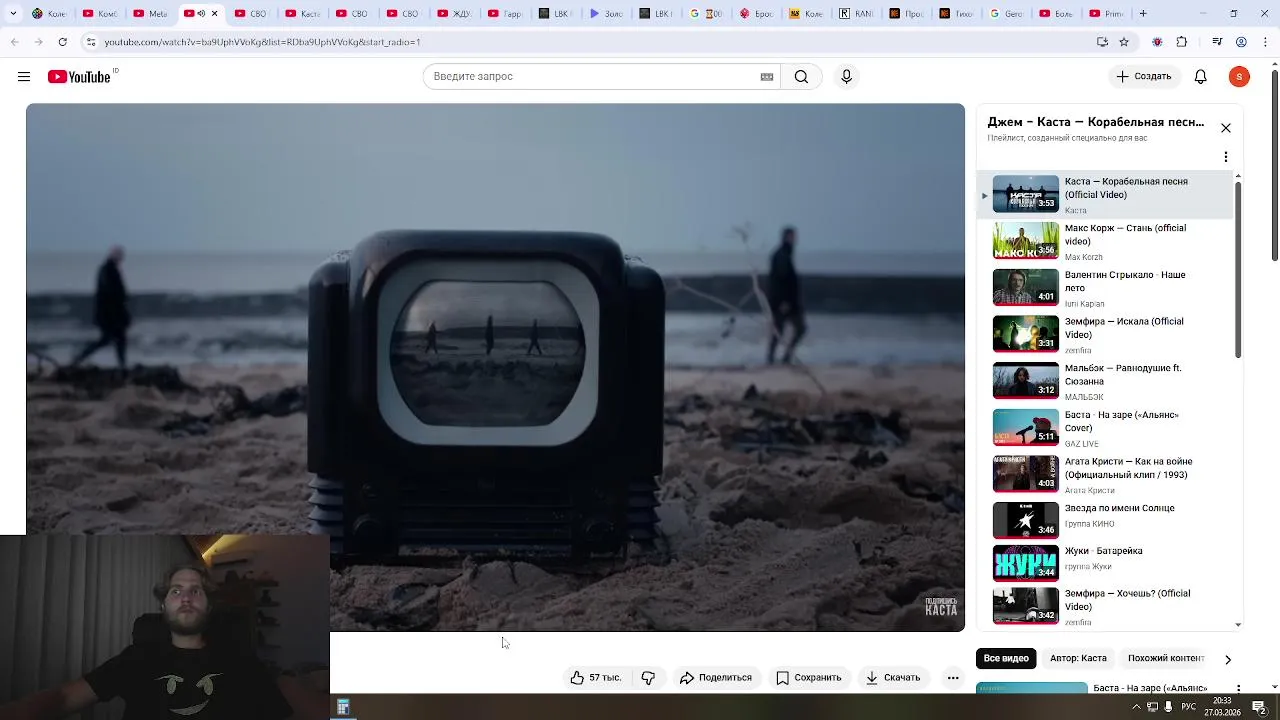Click 'Сохранить' to save the video
The image size is (1280, 720).
tap(808, 678)
